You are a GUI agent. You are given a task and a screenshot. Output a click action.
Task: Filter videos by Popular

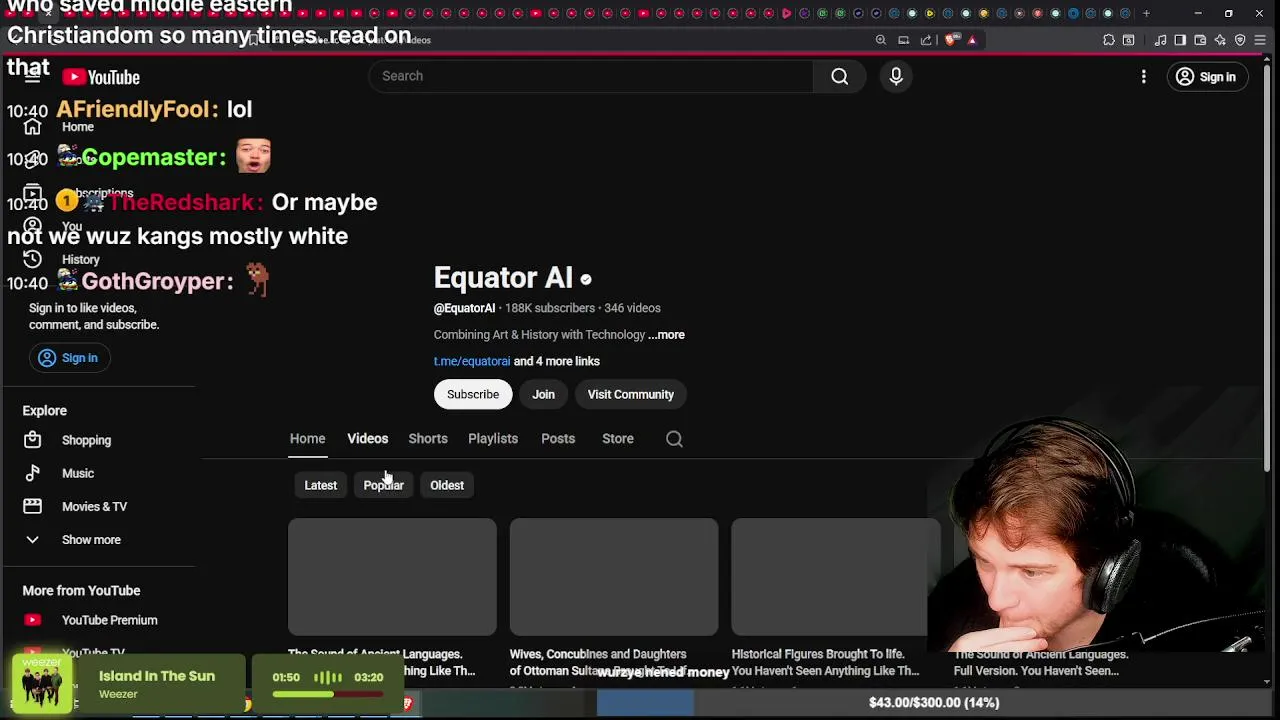coord(383,485)
